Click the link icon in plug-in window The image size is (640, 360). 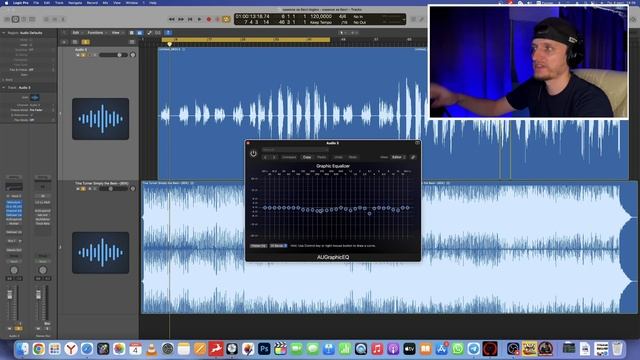(x=413, y=157)
